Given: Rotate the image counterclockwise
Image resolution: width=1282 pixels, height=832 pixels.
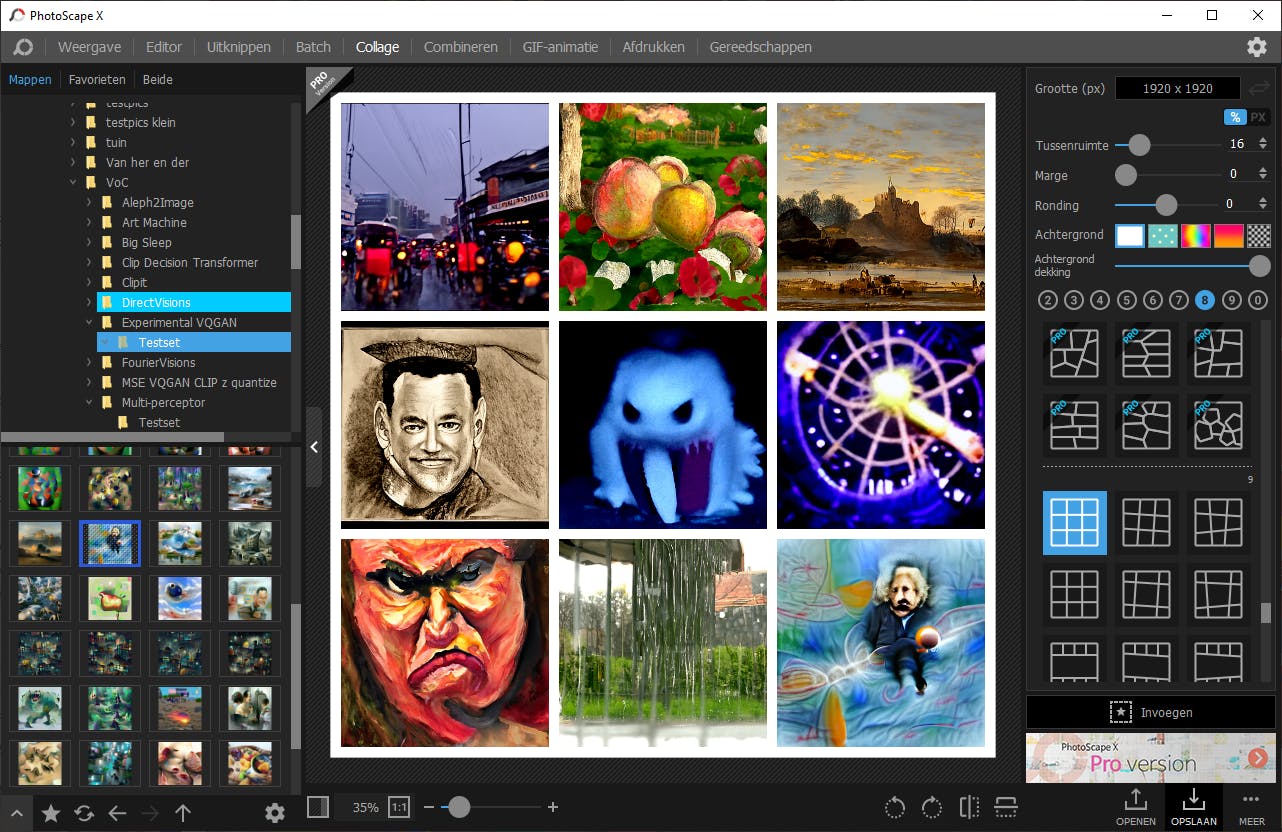Looking at the screenshot, I should 895,807.
